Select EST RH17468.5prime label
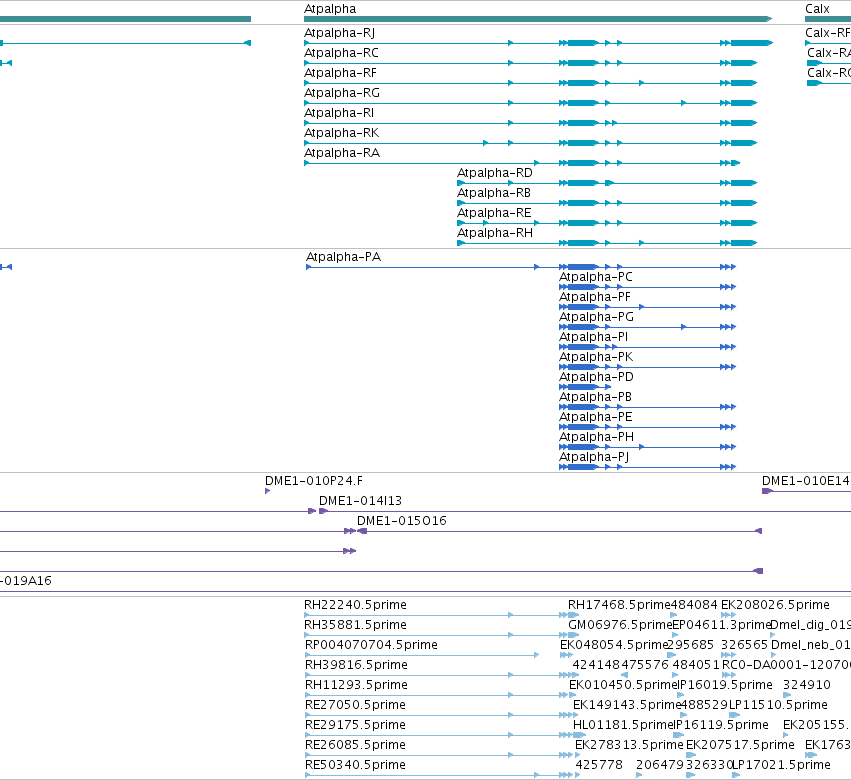Screen dimensions: 851x780 coord(619,605)
